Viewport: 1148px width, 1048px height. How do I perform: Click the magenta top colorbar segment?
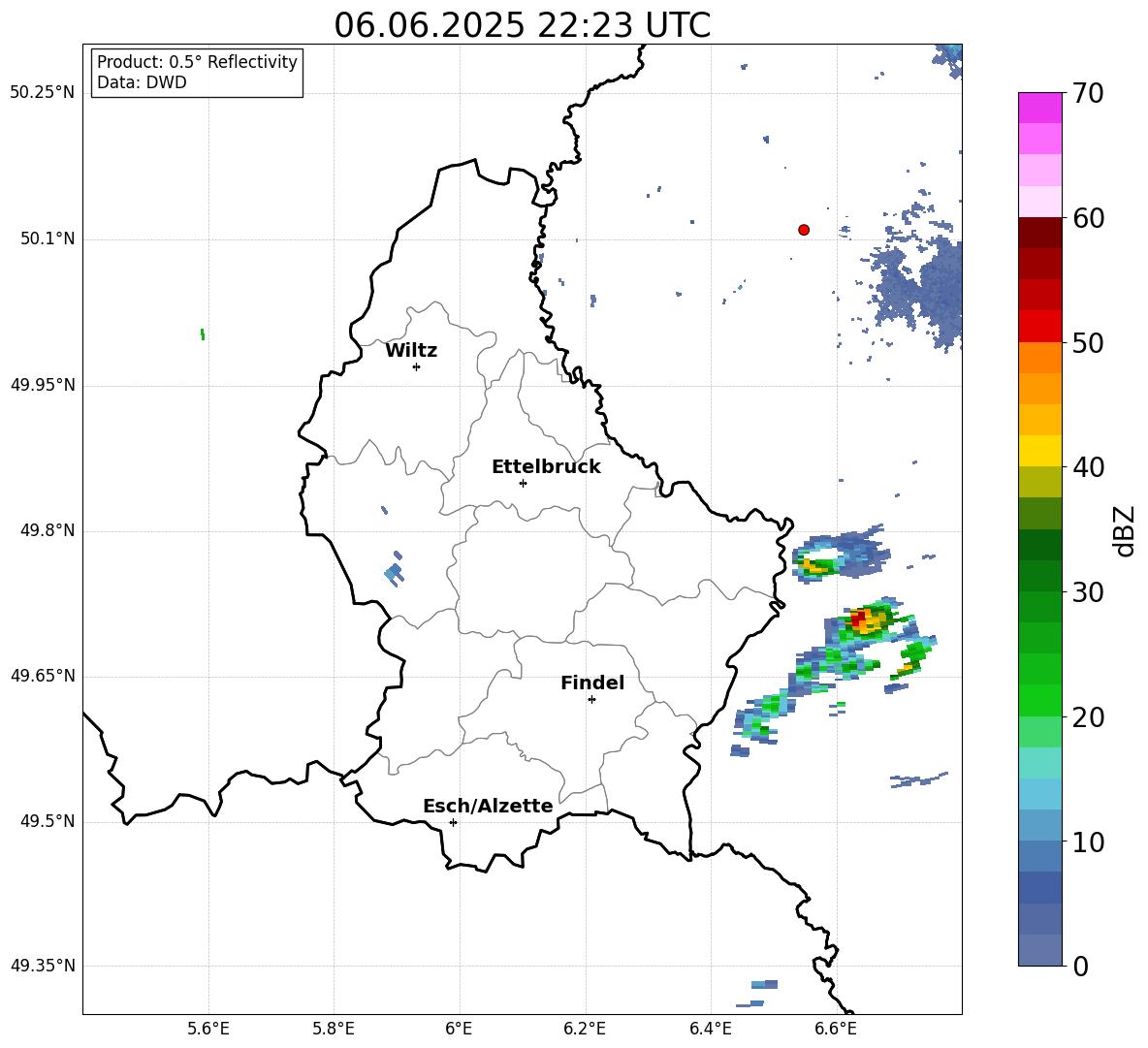point(1039,108)
